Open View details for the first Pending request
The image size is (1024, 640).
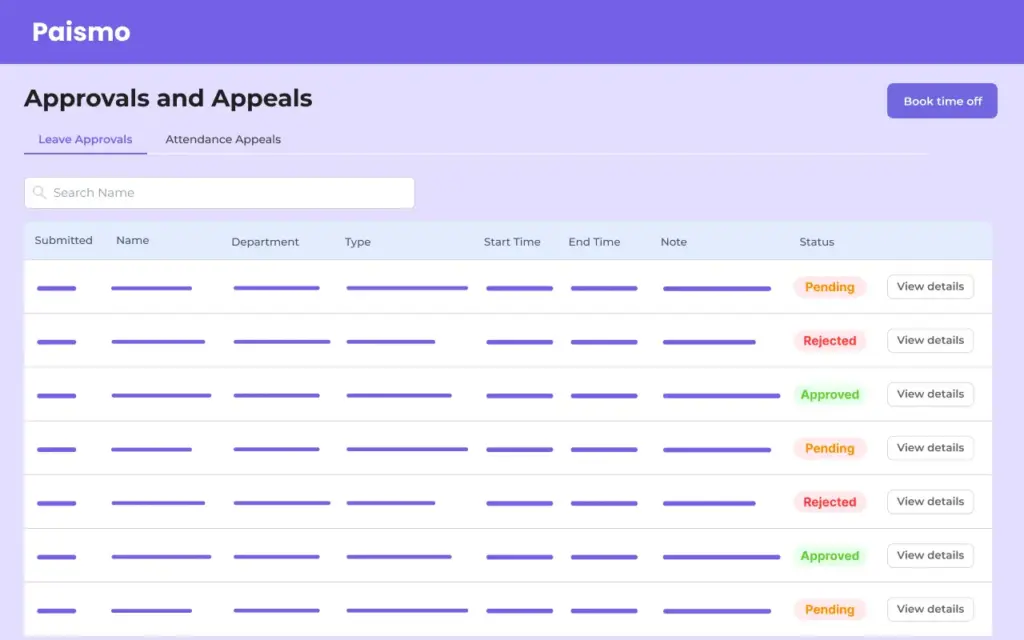(930, 287)
